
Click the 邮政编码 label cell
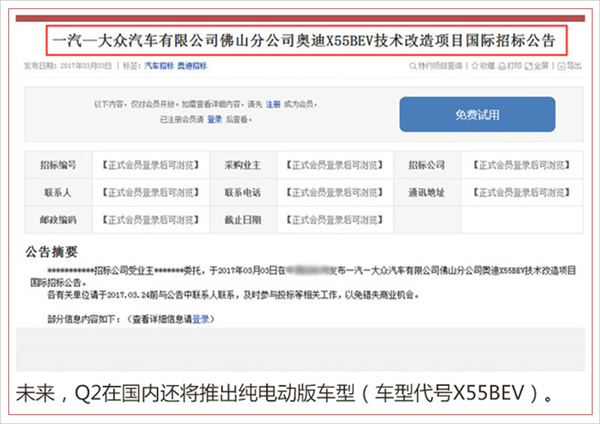(x=58, y=220)
